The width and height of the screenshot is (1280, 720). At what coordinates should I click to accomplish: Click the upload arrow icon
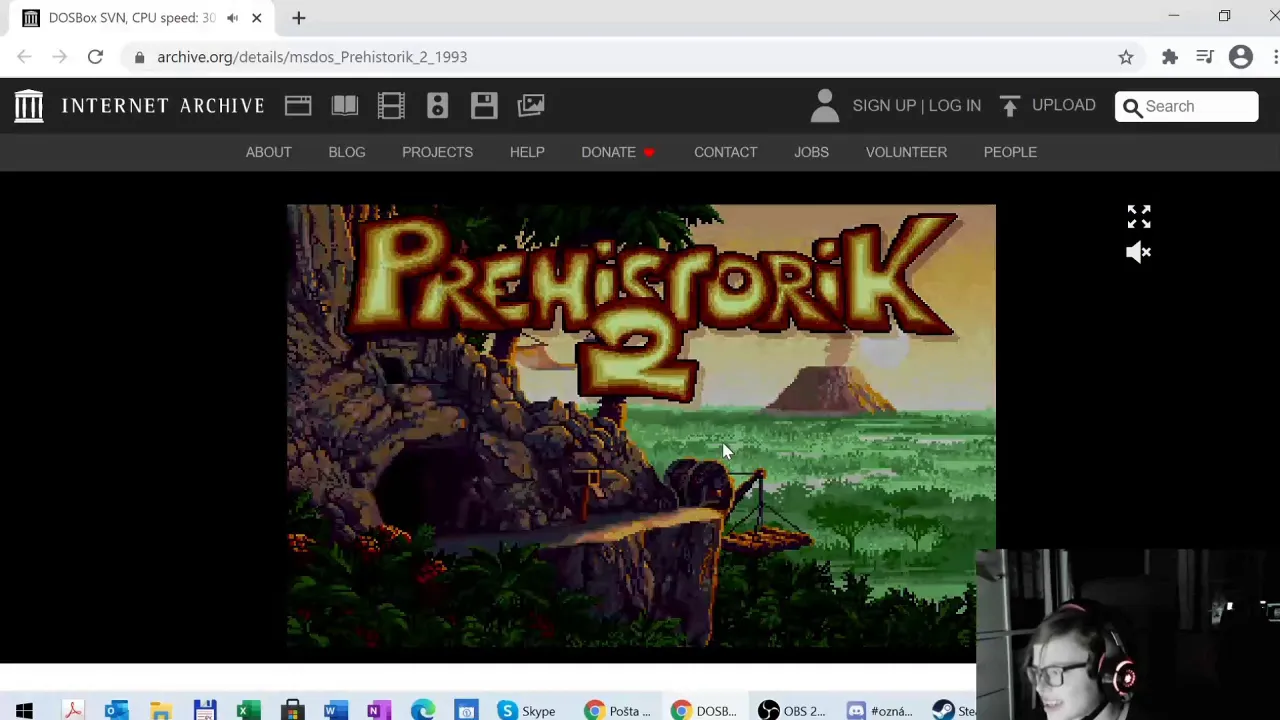pyautogui.click(x=1009, y=105)
